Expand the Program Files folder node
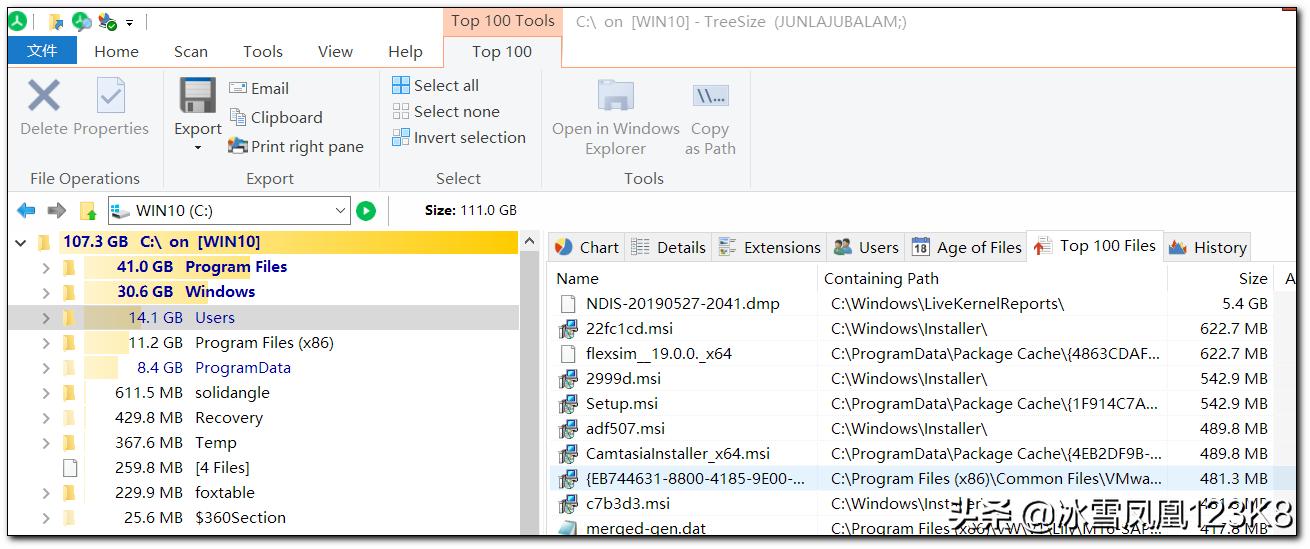This screenshot has height=549, width=1310. [x=46, y=267]
